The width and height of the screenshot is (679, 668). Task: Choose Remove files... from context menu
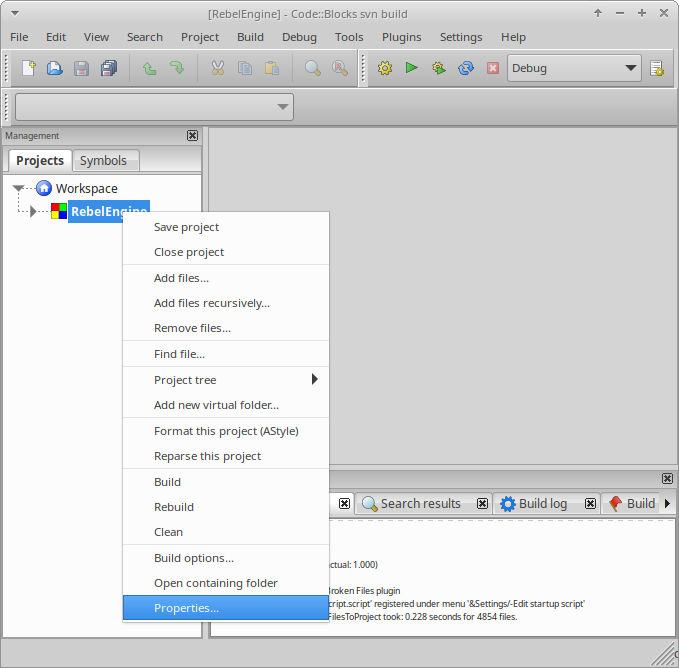coord(226,328)
